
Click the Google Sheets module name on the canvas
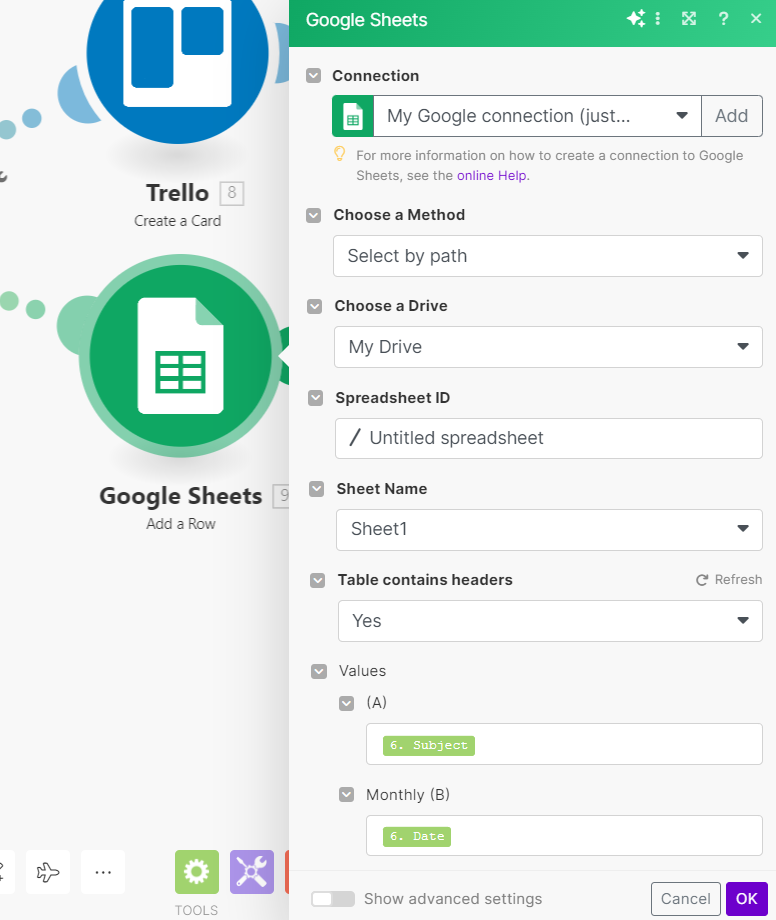coord(181,496)
